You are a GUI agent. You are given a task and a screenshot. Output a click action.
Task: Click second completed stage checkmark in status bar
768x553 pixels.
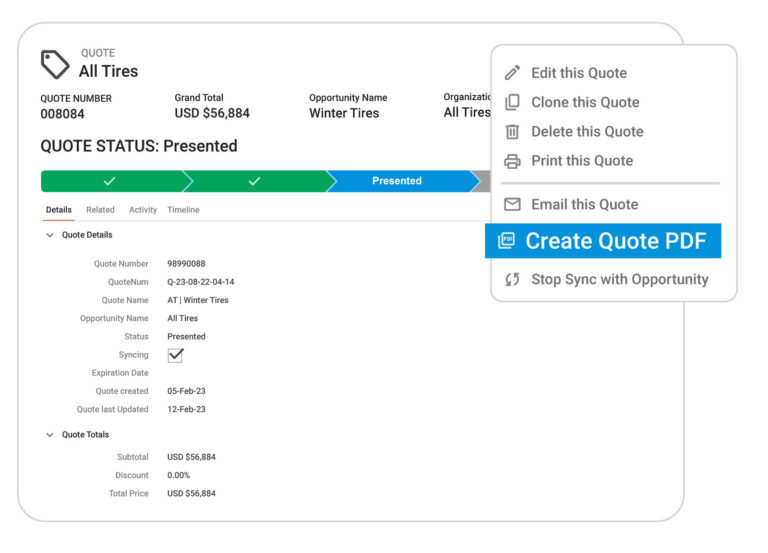(x=255, y=181)
